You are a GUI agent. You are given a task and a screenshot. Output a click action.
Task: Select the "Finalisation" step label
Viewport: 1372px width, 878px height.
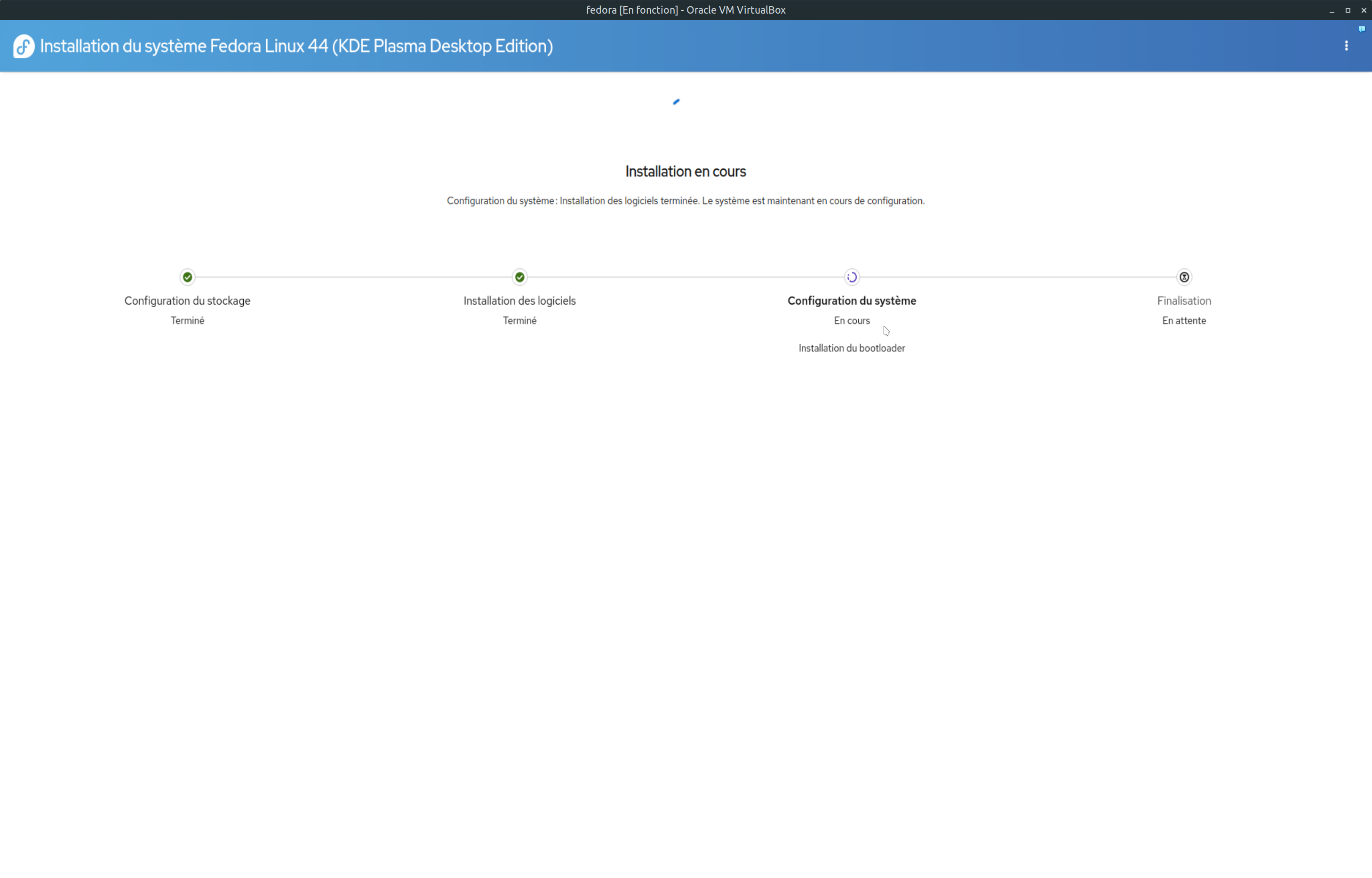1184,301
